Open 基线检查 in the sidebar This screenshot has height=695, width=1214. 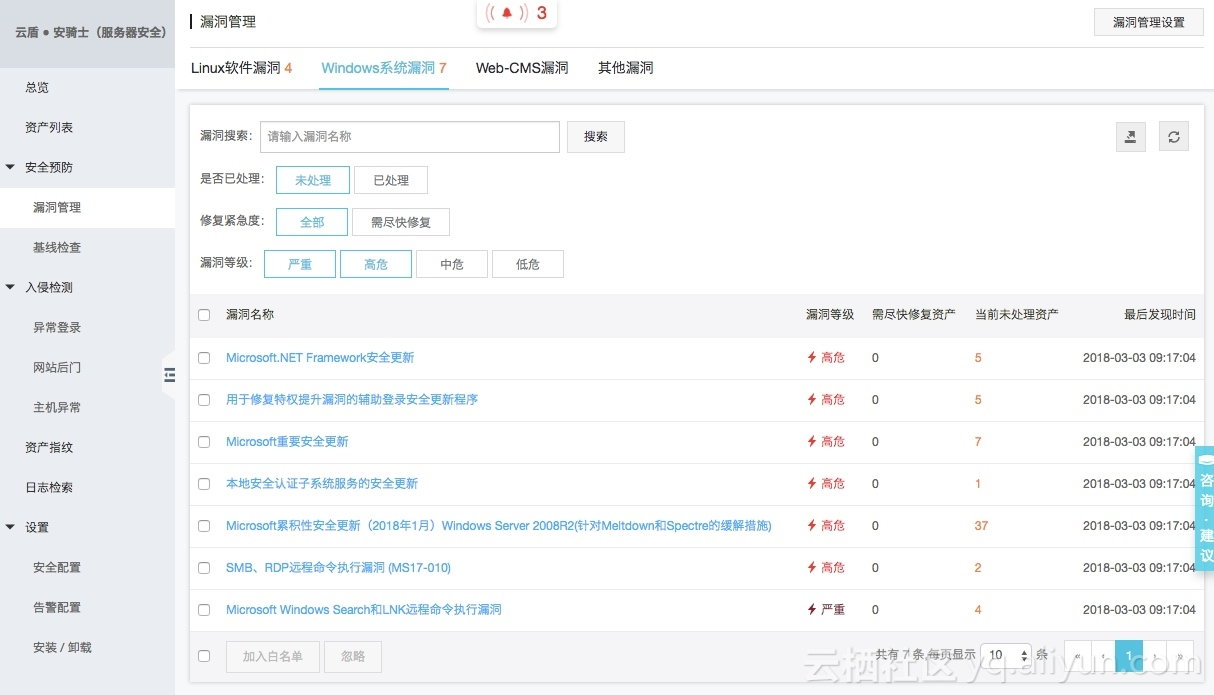(x=57, y=247)
